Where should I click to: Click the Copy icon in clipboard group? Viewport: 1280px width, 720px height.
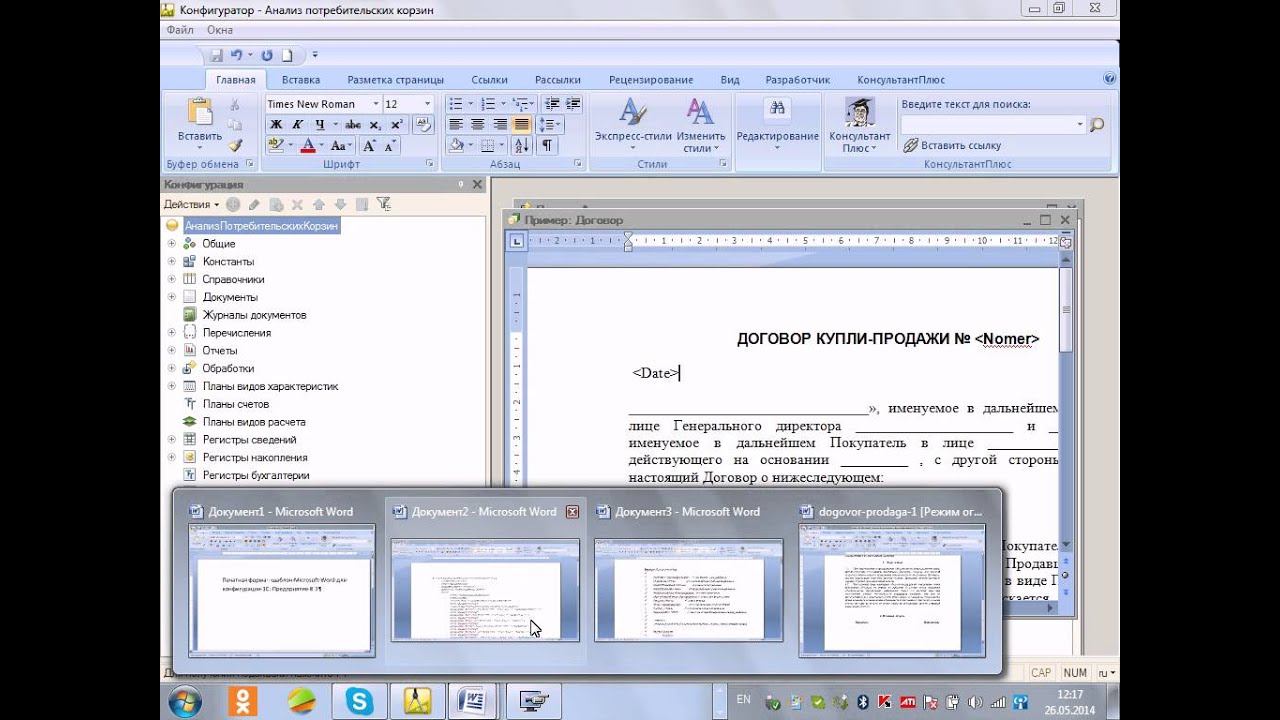[235, 125]
